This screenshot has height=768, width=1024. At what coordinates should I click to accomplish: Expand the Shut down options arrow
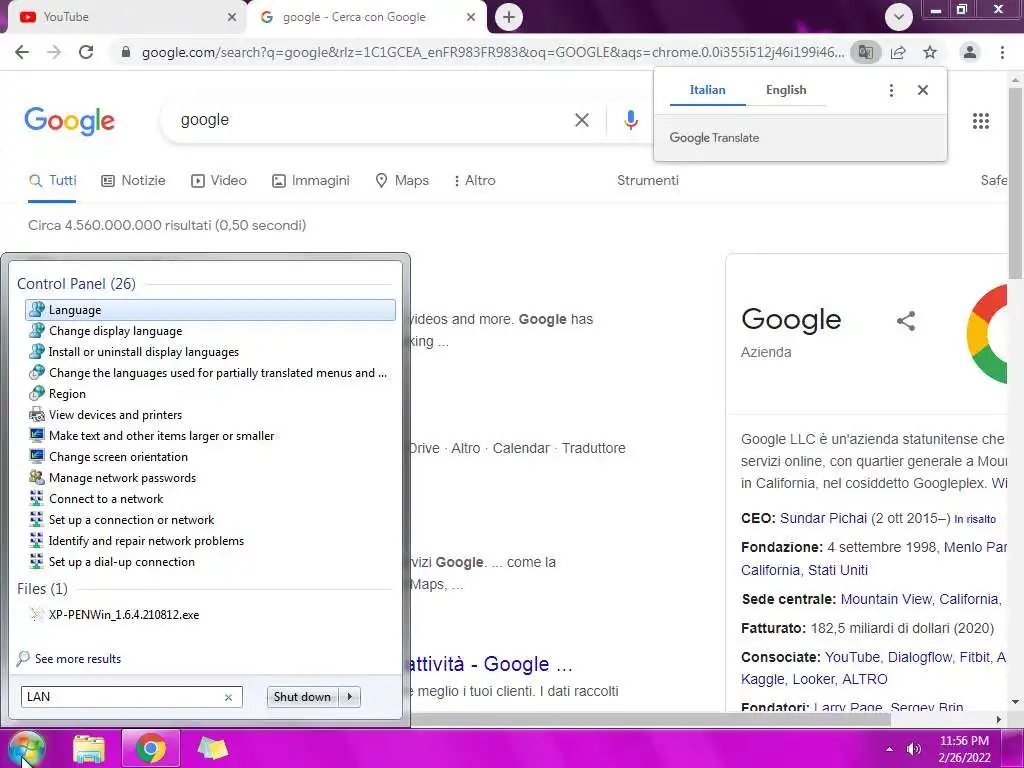click(x=350, y=697)
